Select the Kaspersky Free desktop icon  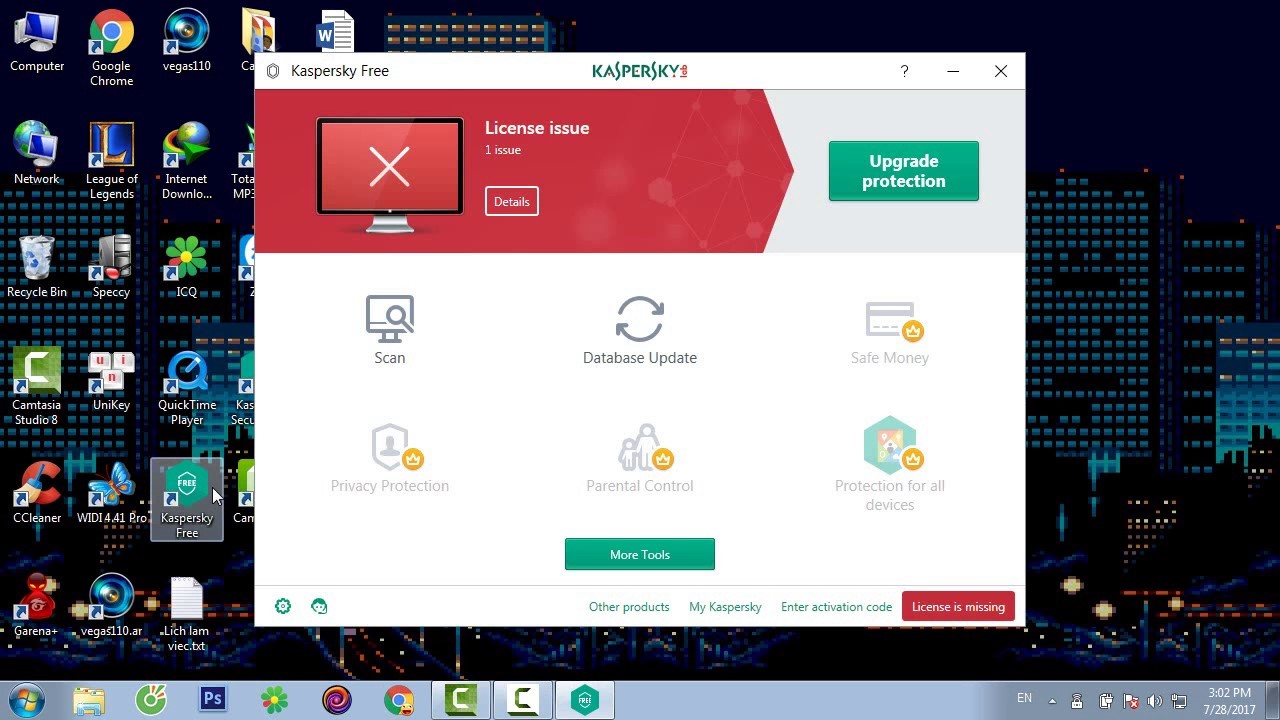(186, 500)
